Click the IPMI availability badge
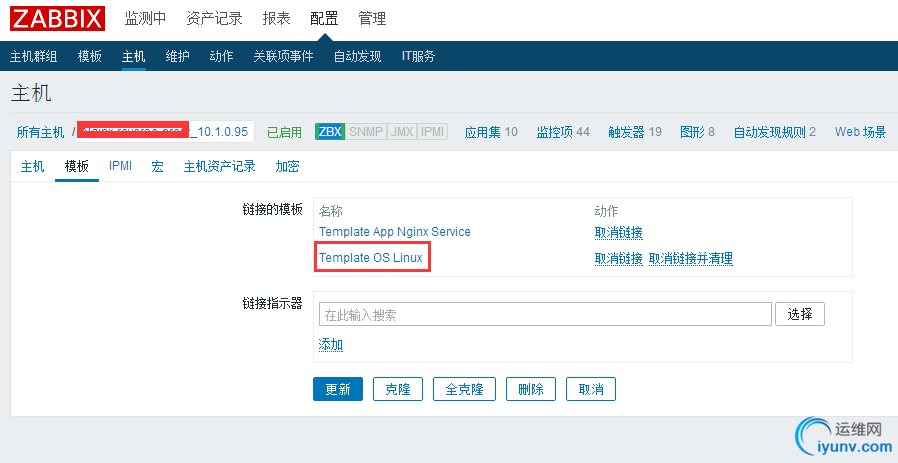Image resolution: width=898 pixels, height=463 pixels. tap(433, 132)
